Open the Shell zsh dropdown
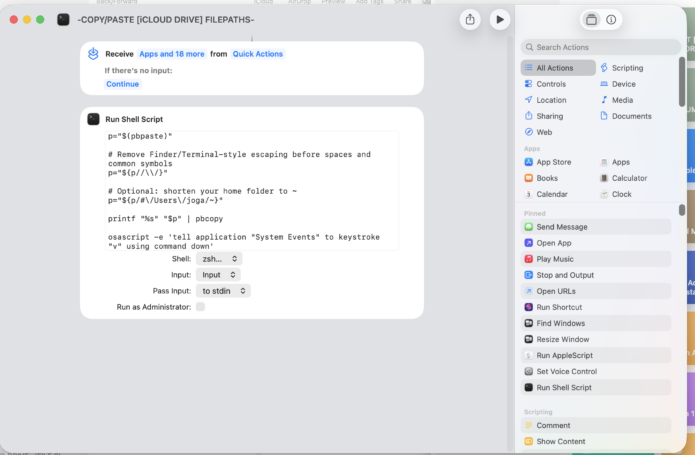Viewport: 695px width, 455px height. 219,259
